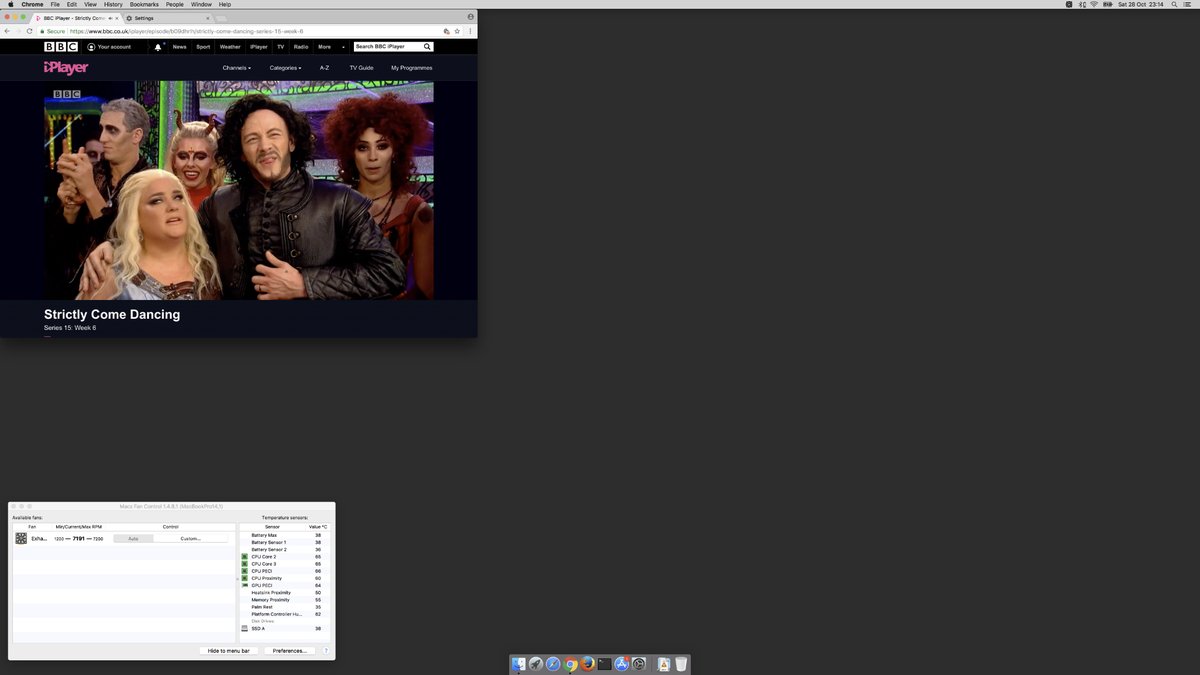
Task: Close the Settings tab
Action: [209, 18]
